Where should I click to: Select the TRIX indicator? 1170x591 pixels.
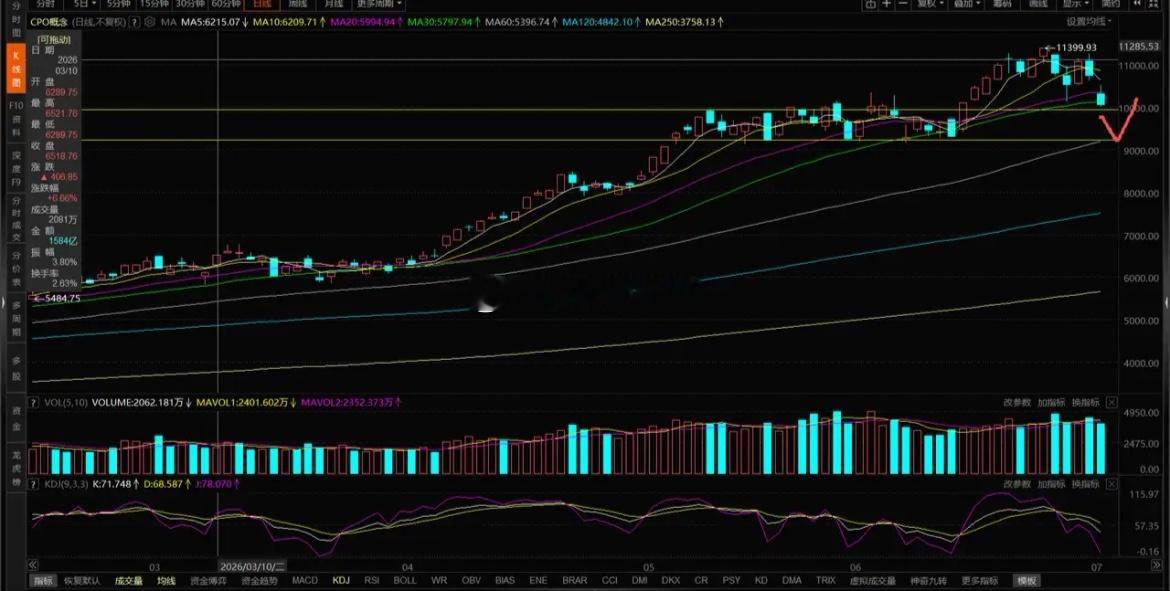click(x=826, y=581)
